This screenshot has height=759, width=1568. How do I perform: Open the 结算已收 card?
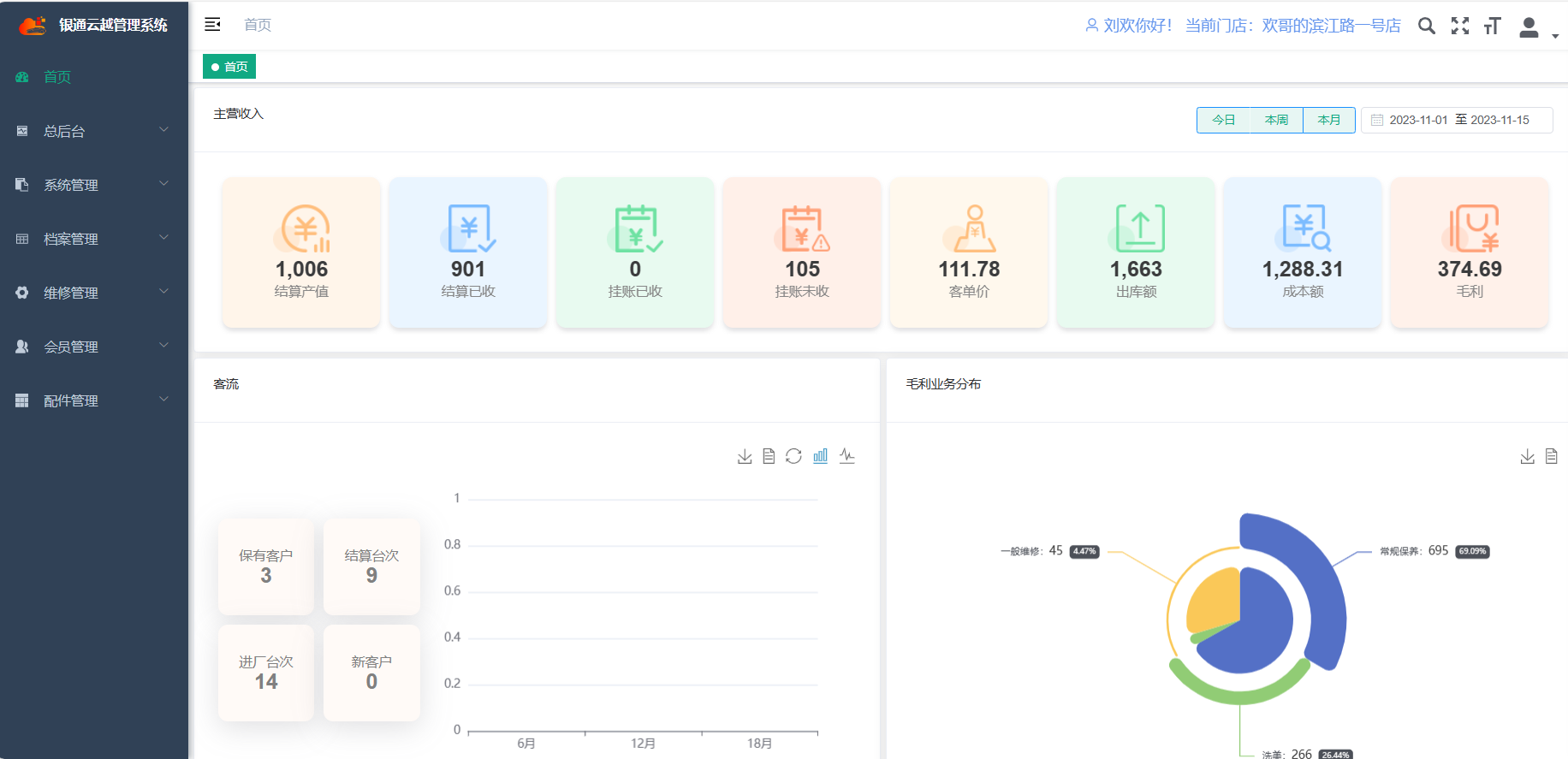pos(468,252)
